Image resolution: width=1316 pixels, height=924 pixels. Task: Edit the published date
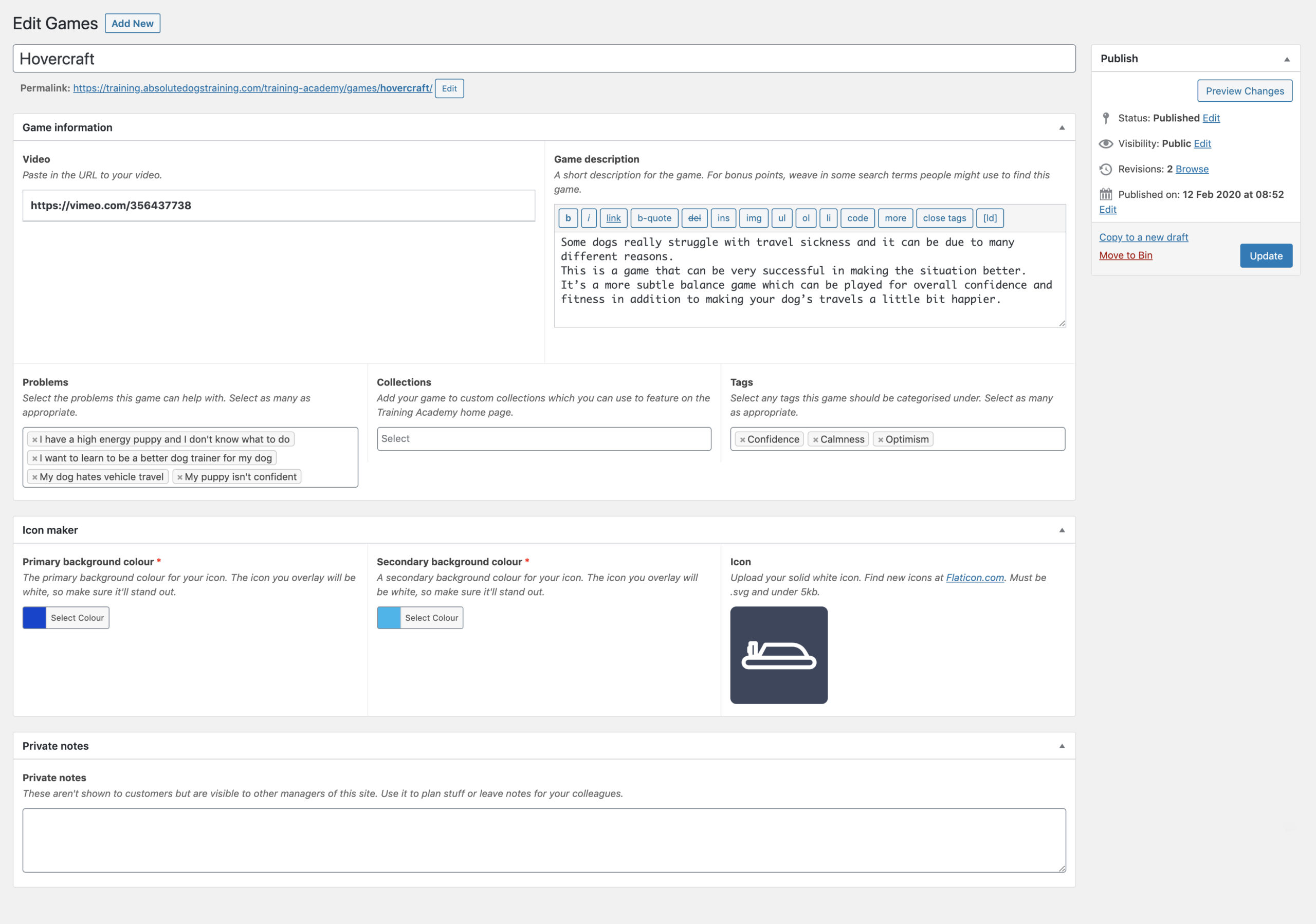1107,210
